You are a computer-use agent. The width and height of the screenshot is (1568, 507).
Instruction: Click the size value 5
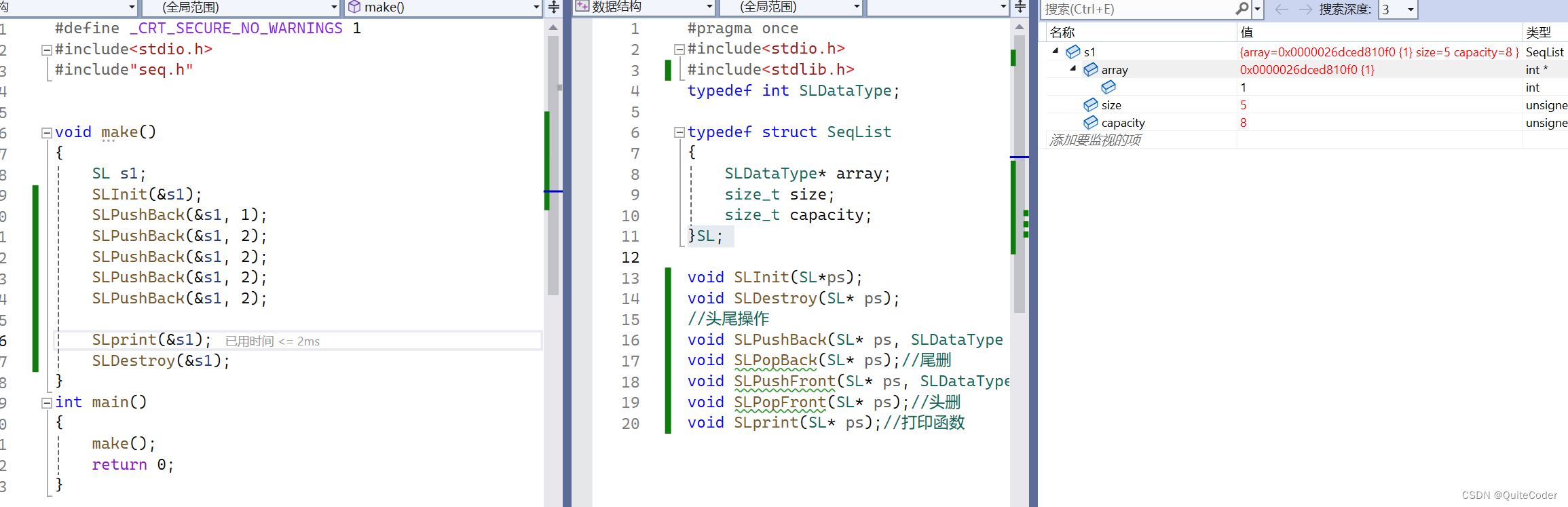coord(1243,105)
